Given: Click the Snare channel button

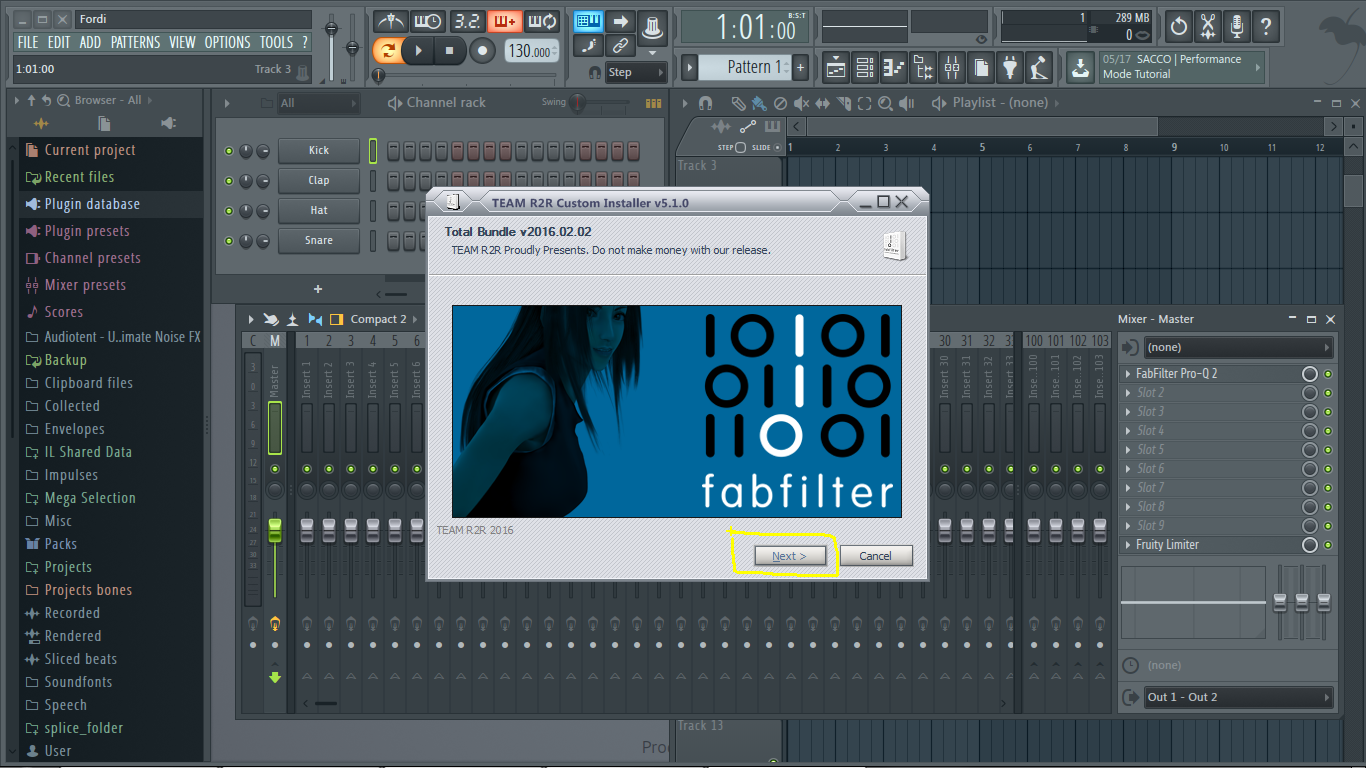Looking at the screenshot, I should (x=319, y=241).
